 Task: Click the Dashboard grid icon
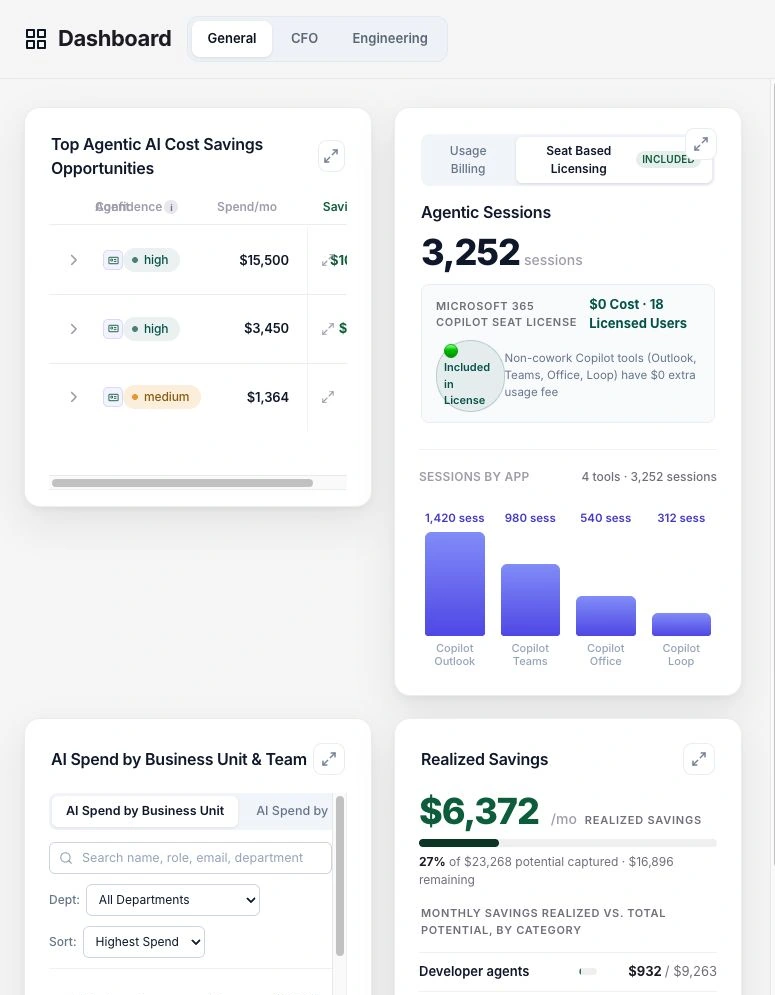click(36, 39)
